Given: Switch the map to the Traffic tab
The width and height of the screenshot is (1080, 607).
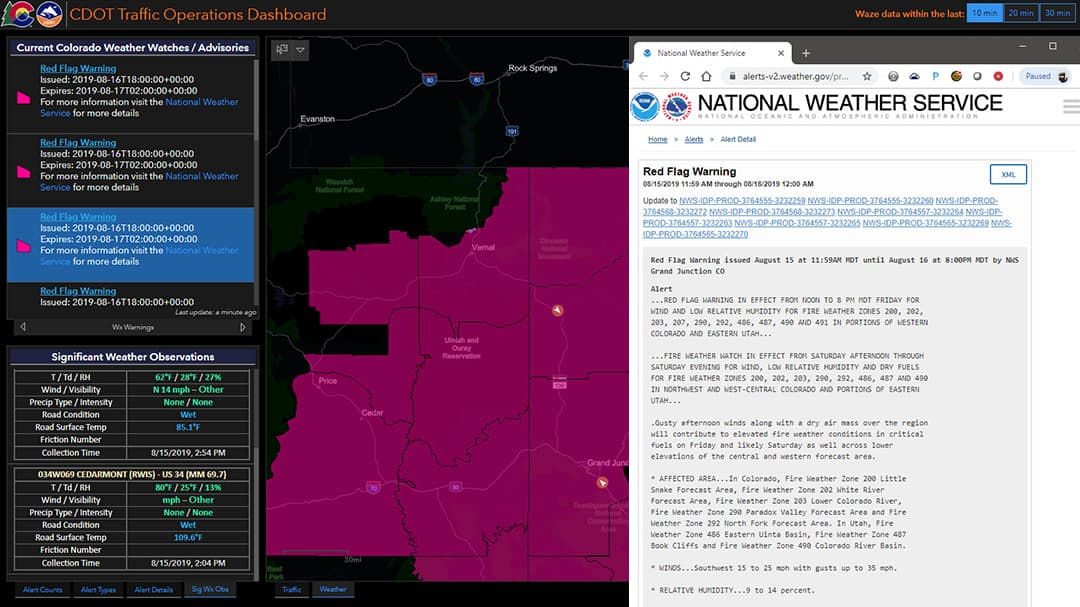Looking at the screenshot, I should [291, 590].
